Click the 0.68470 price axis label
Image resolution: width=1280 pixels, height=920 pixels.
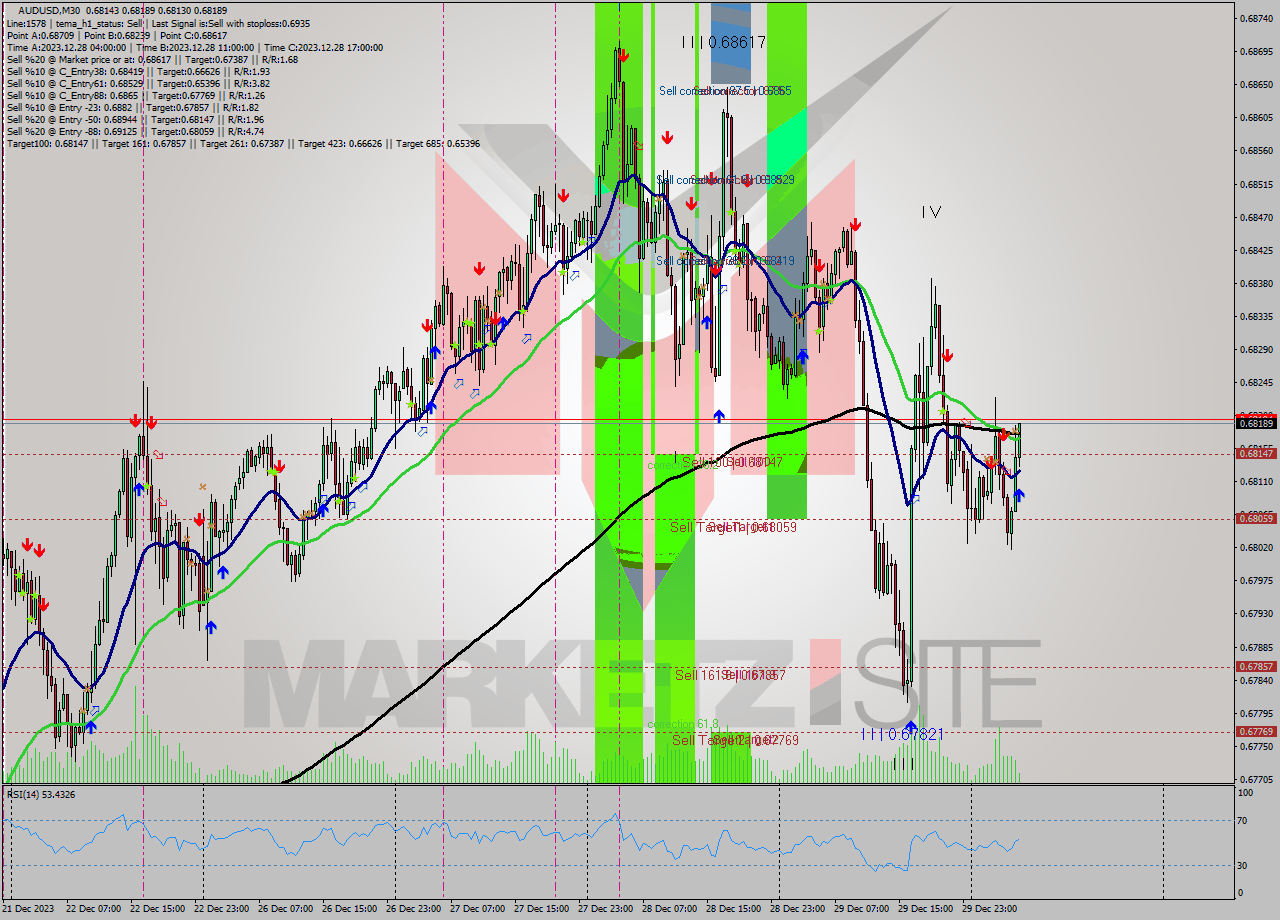pos(1256,217)
